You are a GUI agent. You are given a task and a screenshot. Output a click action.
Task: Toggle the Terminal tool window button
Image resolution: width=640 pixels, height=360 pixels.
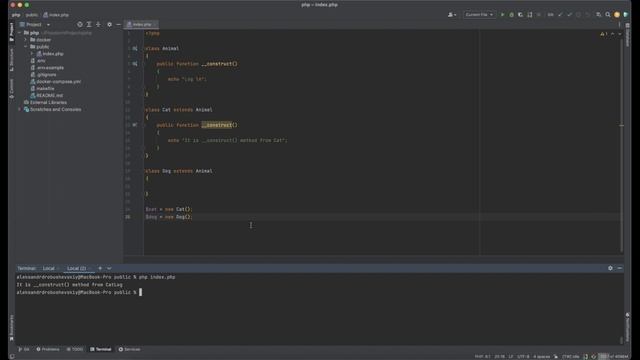tap(101, 349)
